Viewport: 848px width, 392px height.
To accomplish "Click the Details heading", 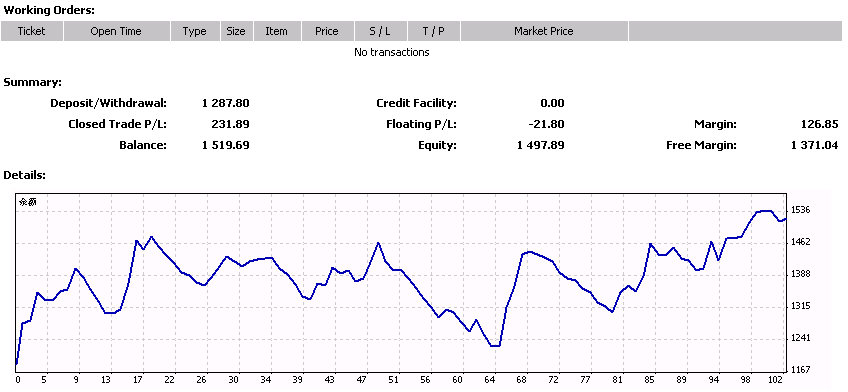I will click(24, 175).
